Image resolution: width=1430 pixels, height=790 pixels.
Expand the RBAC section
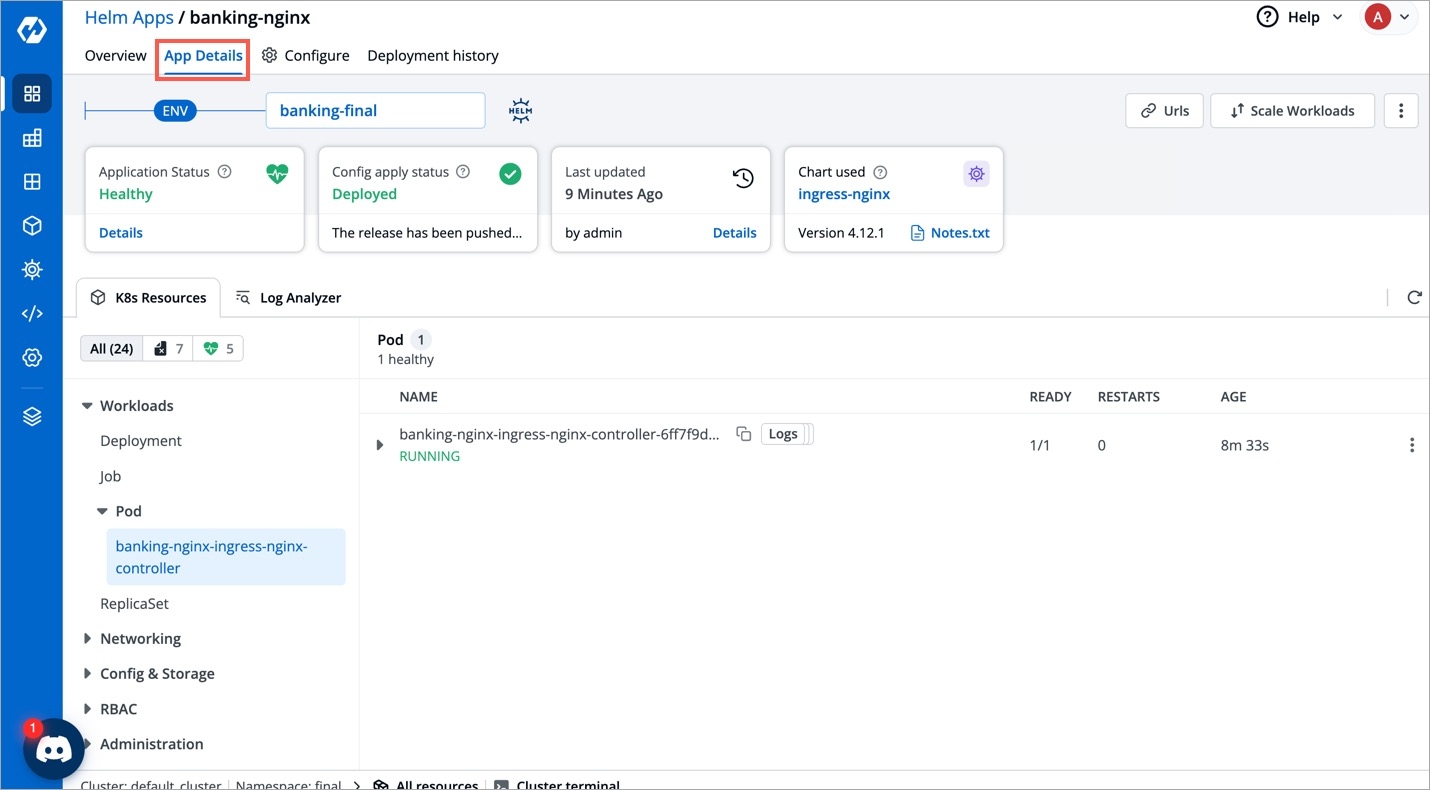point(88,709)
